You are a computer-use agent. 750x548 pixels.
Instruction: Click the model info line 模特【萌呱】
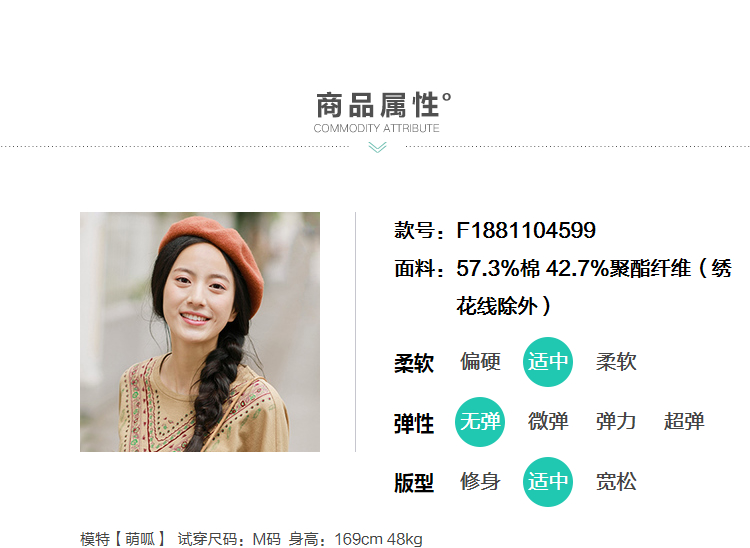coord(251,539)
